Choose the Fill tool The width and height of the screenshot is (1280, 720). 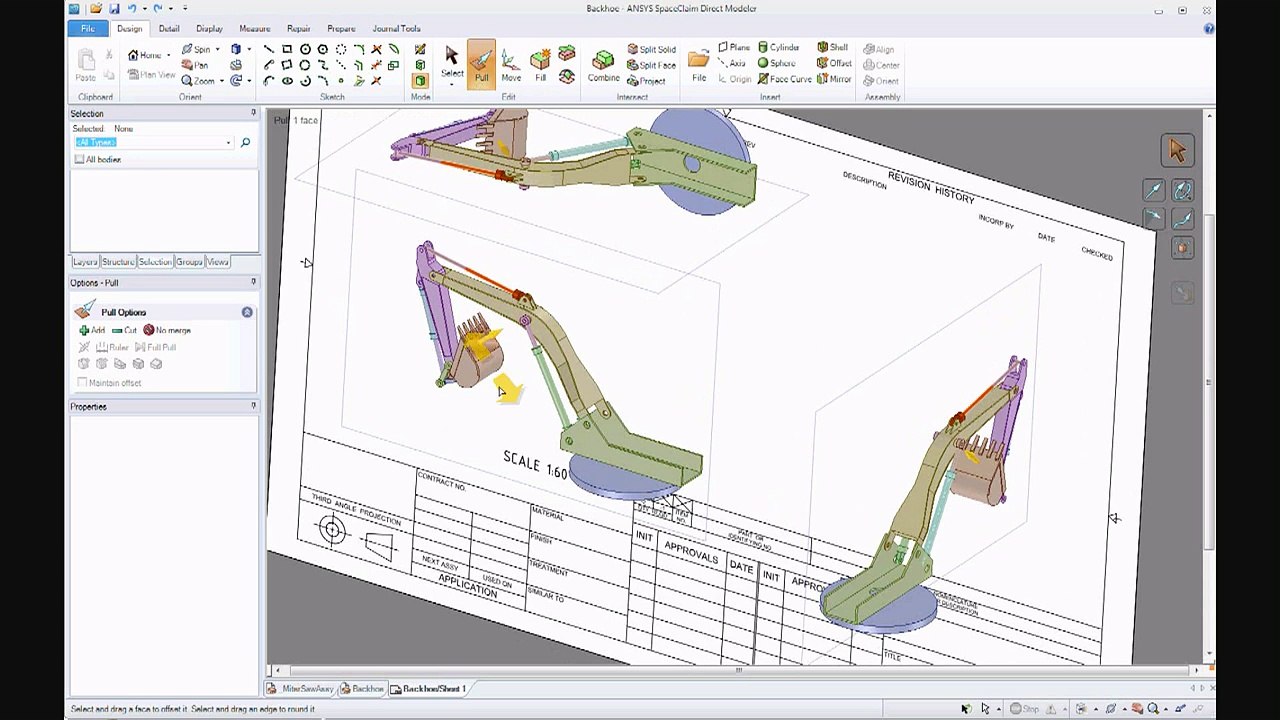pyautogui.click(x=540, y=64)
